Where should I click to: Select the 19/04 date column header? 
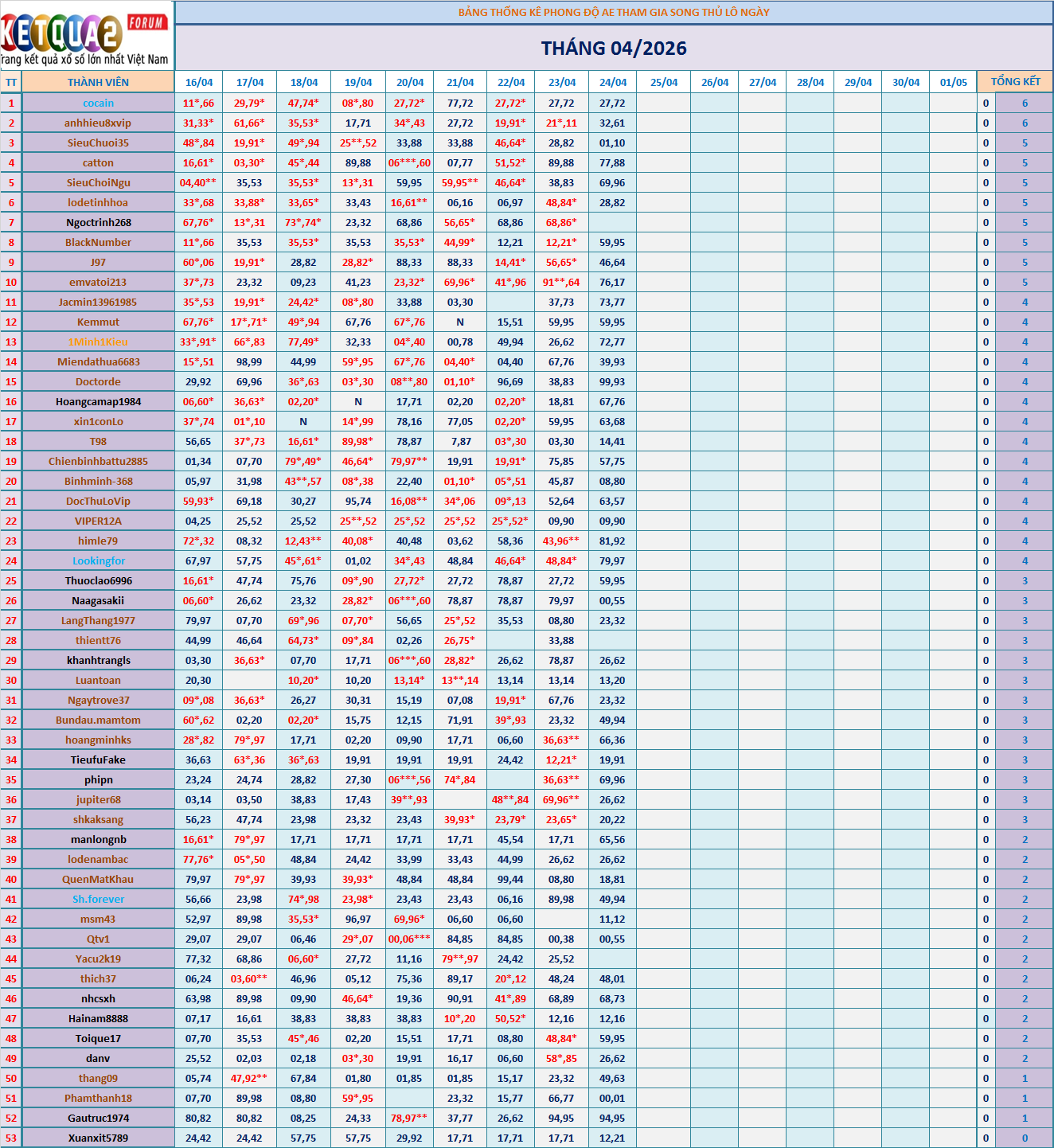(358, 82)
